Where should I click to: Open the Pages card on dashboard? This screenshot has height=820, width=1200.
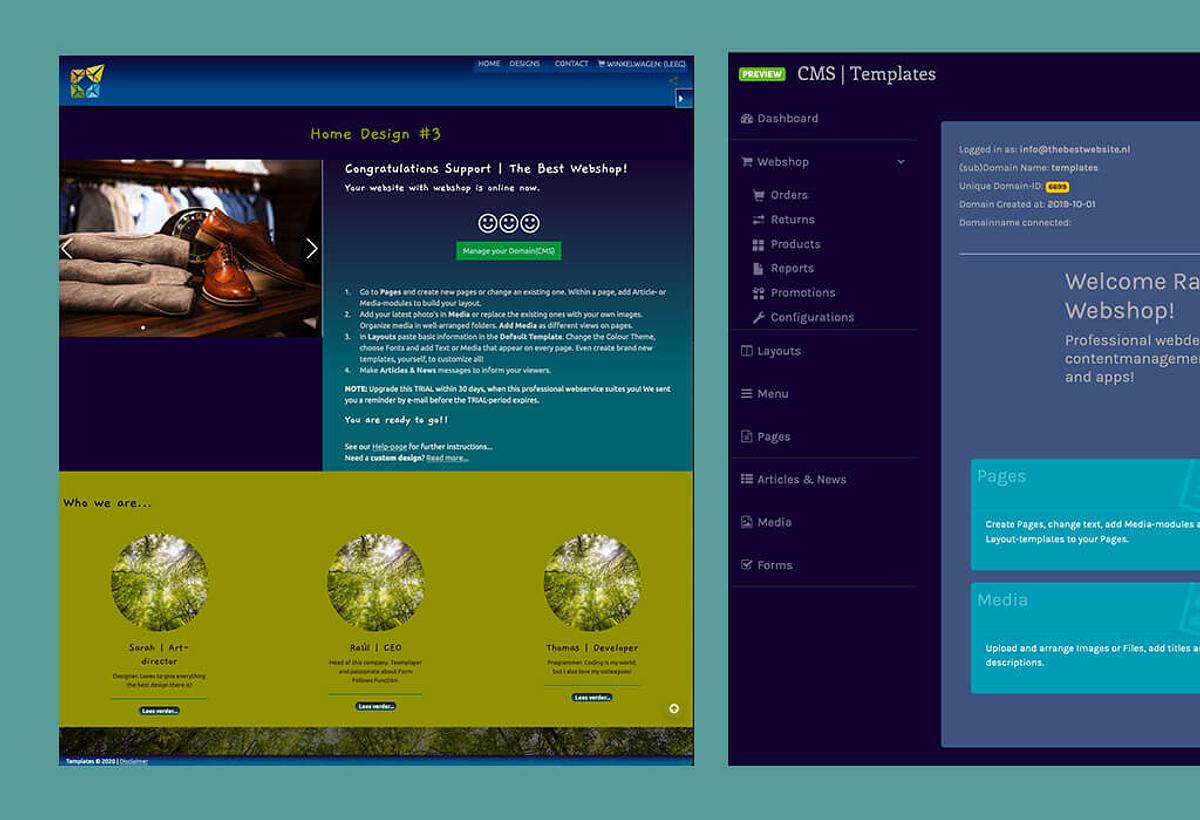pos(1085,514)
